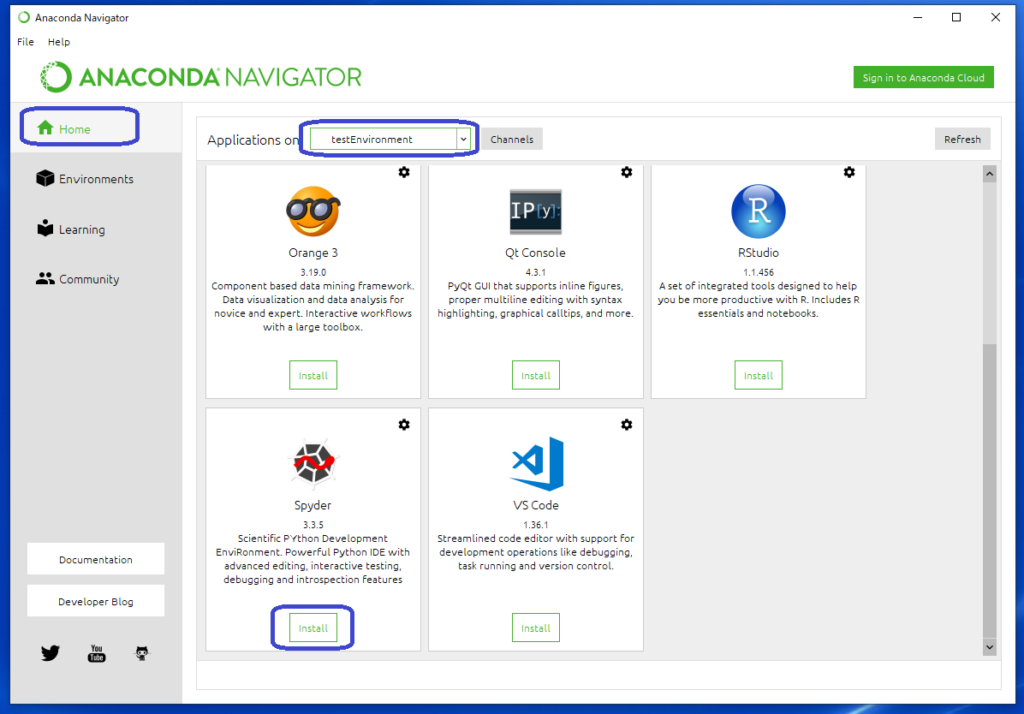Click the Spyder application logo

click(x=313, y=463)
